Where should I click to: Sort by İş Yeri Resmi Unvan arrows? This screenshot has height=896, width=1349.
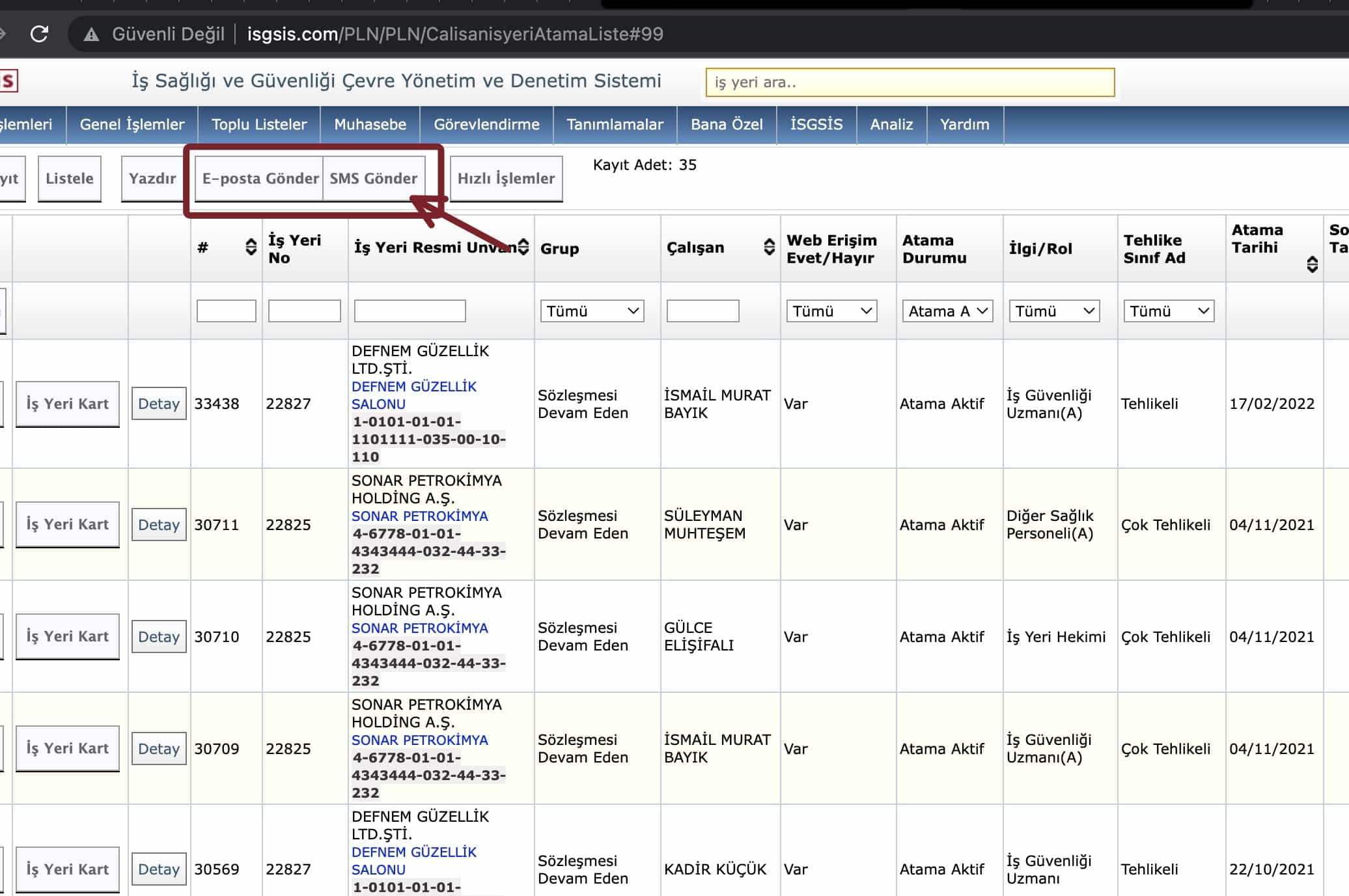coord(523,247)
